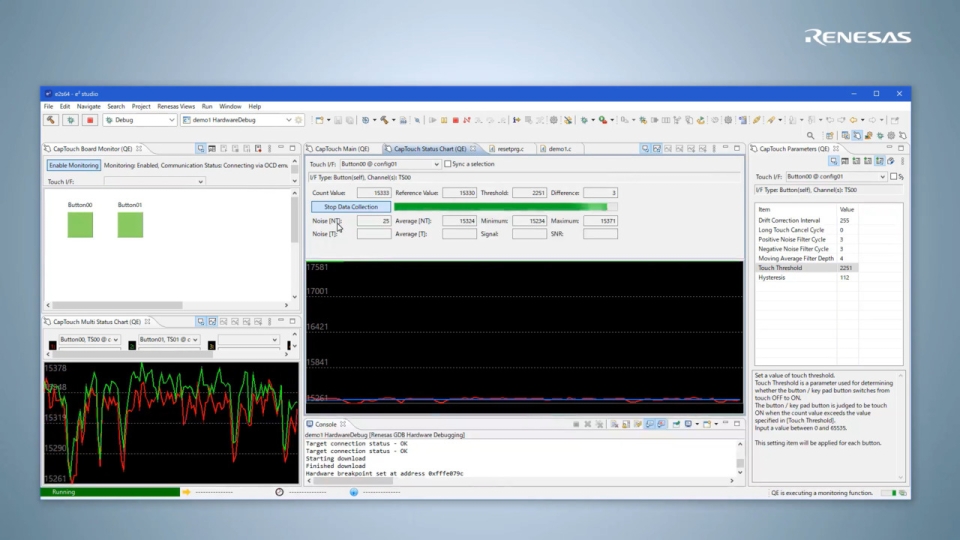Click last round icon in CapTouch Parameters toolbar
Viewport: 960px width, 540px height.
click(891, 161)
